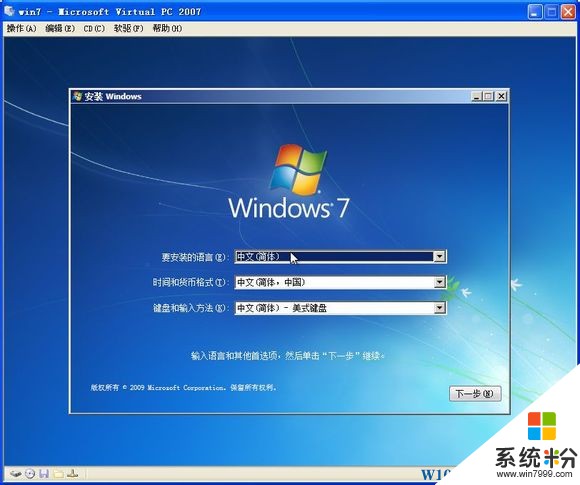This screenshot has height=485, width=580.
Task: Open the 帮助(H) menu
Action: coord(167,28)
